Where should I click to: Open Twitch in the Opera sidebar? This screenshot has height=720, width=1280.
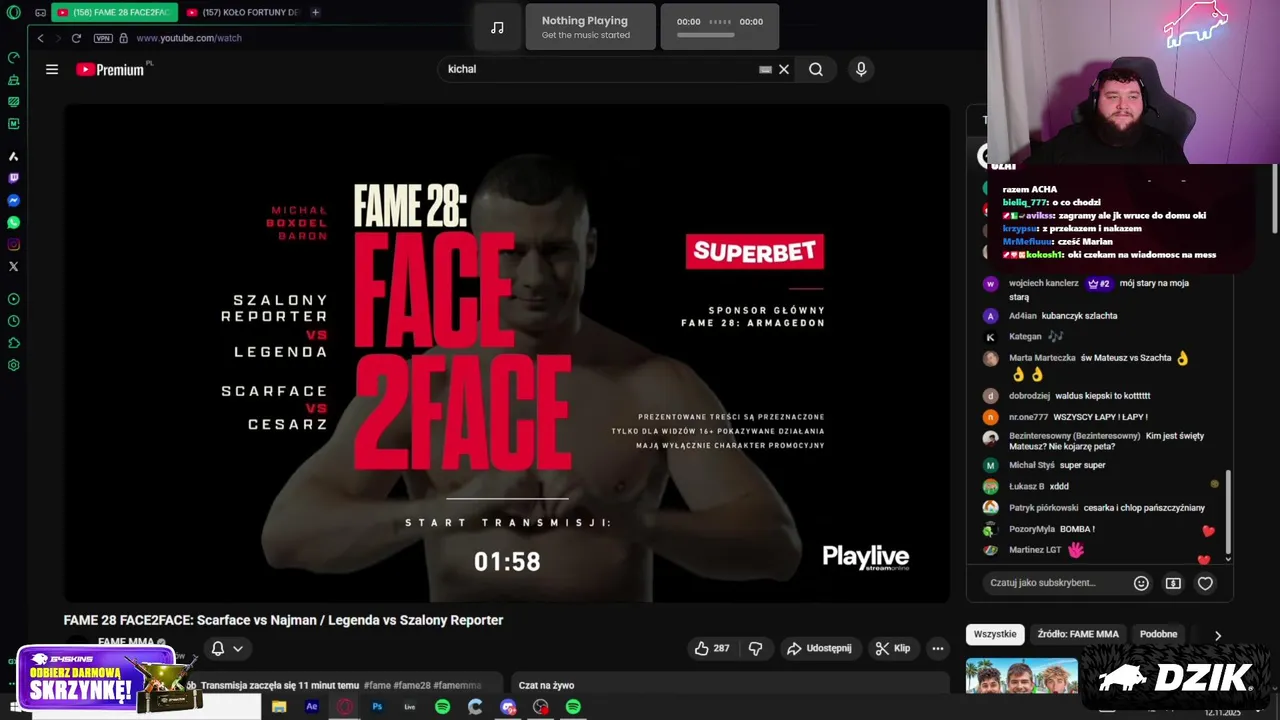[x=13, y=178]
